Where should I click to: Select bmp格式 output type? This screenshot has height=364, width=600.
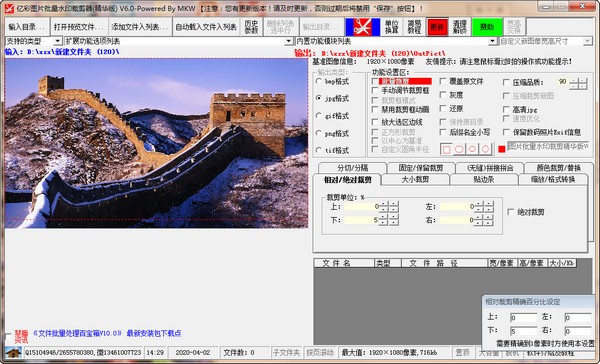(332, 81)
